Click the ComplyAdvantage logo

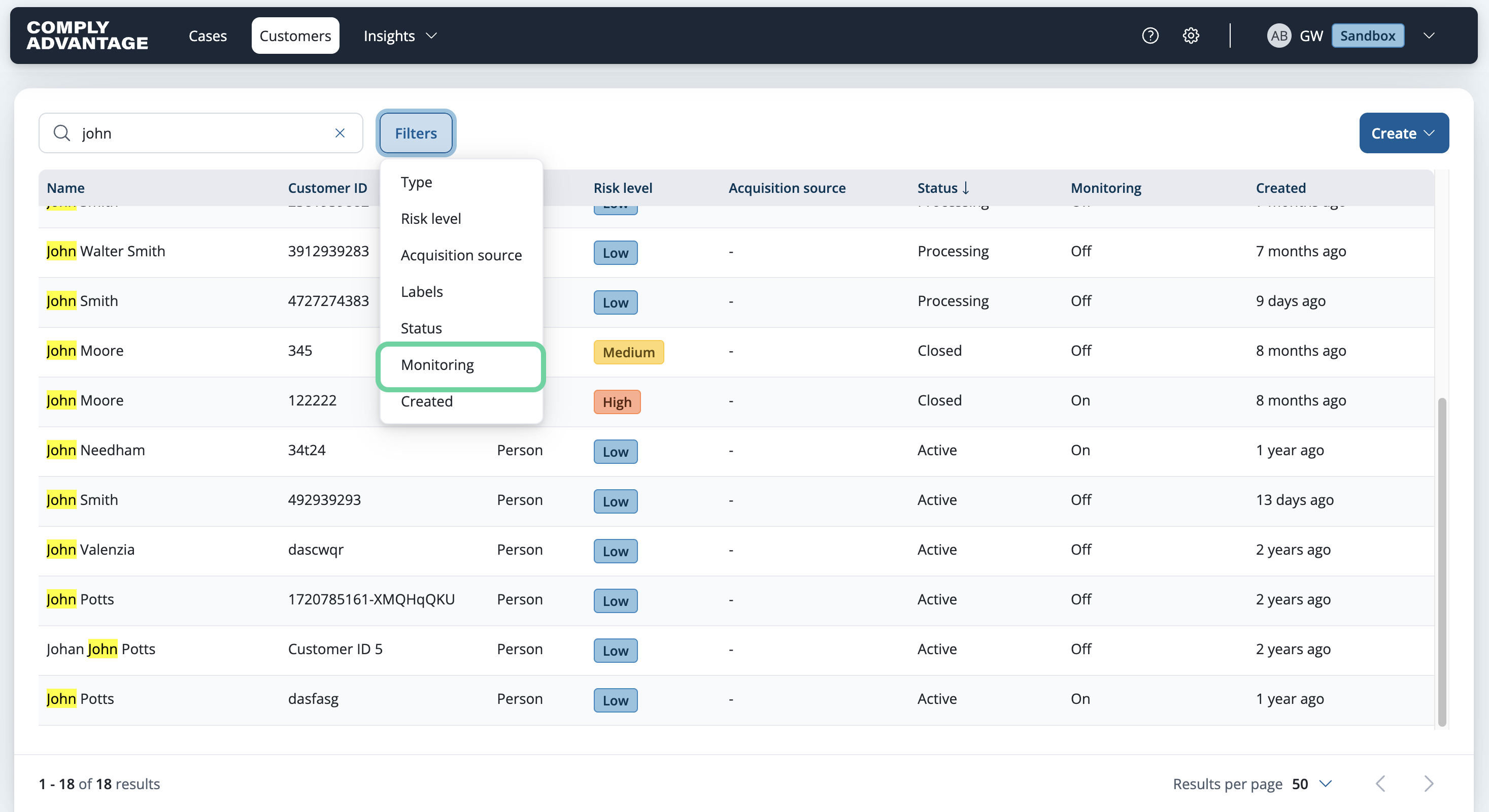(x=87, y=35)
